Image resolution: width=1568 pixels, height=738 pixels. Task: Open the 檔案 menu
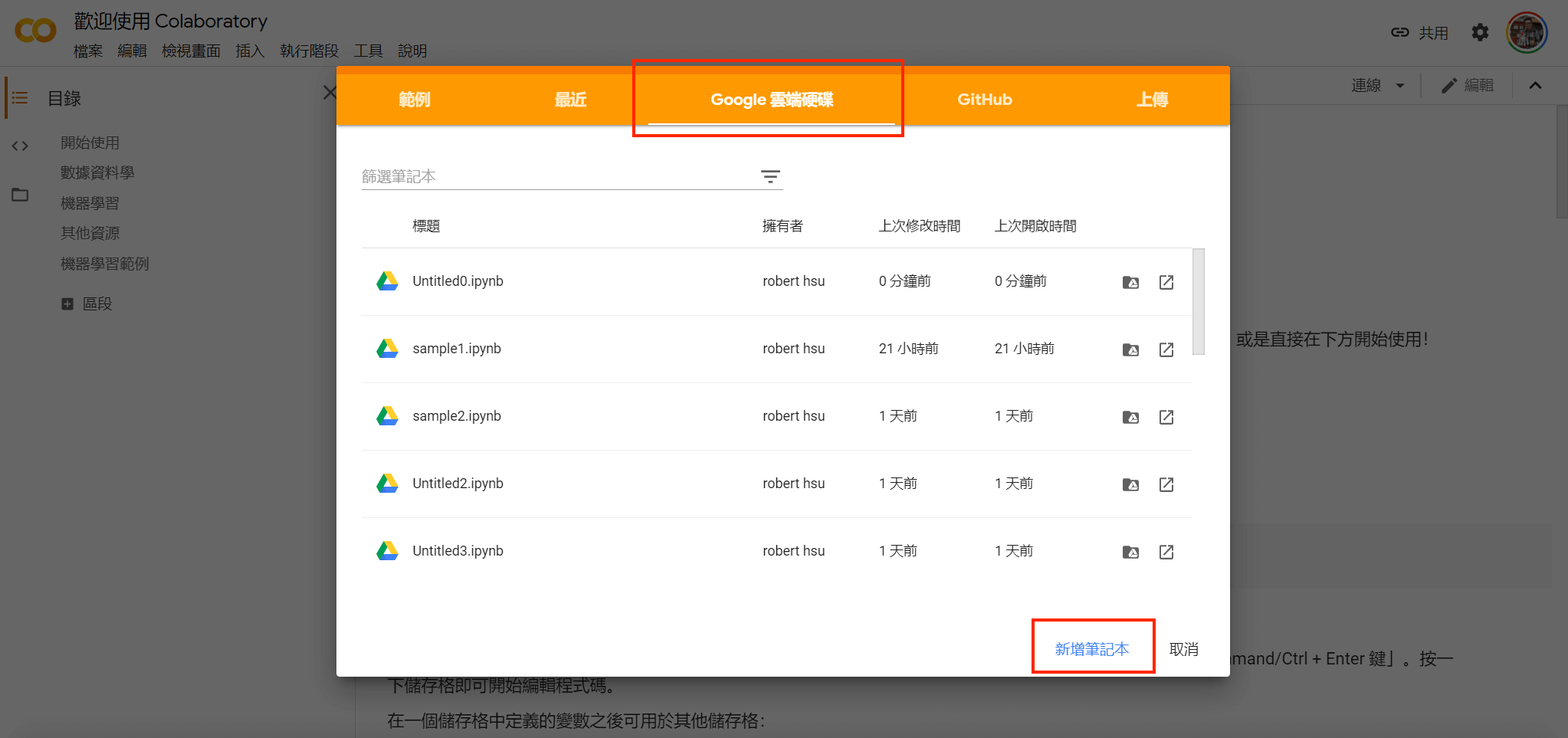click(88, 51)
